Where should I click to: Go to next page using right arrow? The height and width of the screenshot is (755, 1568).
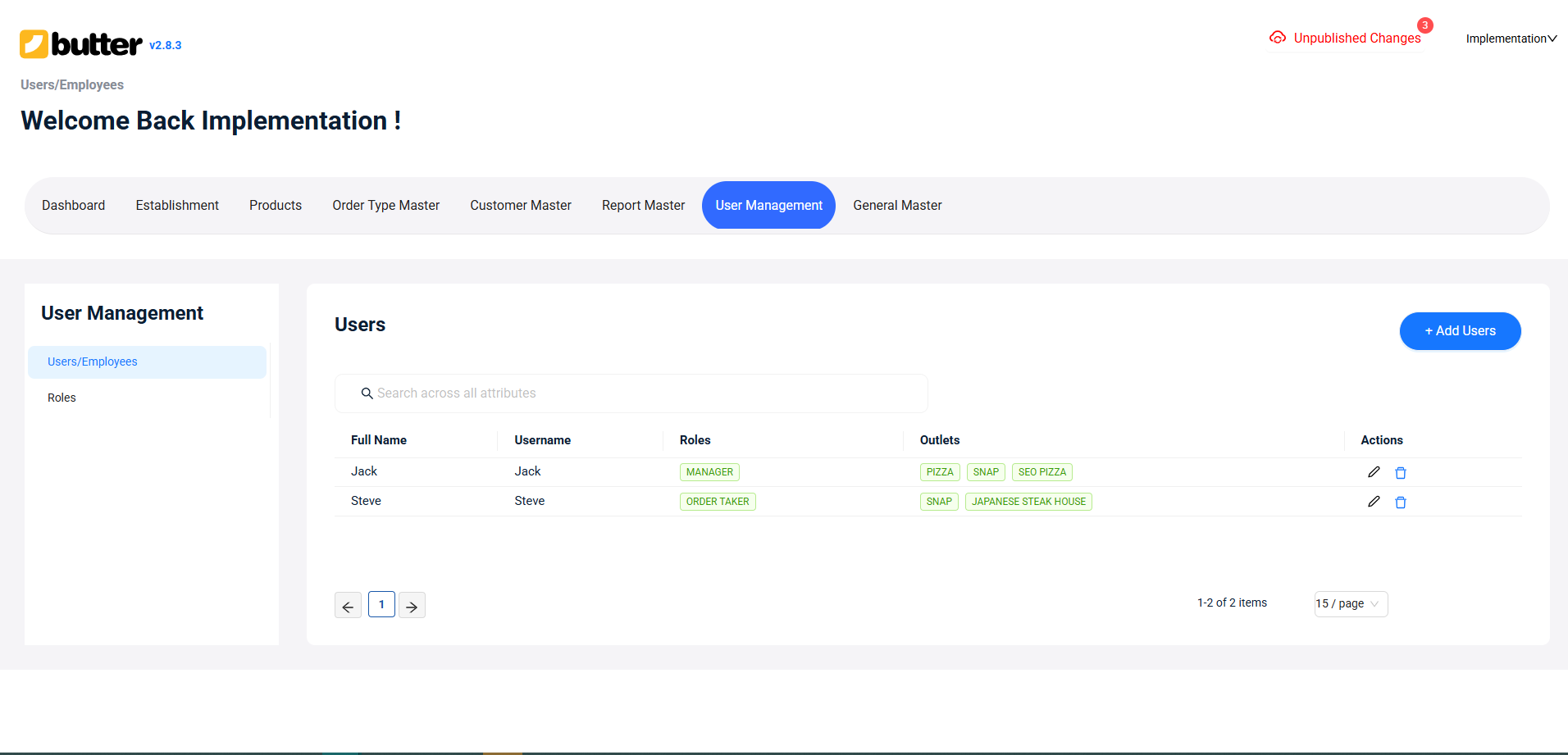click(411, 604)
